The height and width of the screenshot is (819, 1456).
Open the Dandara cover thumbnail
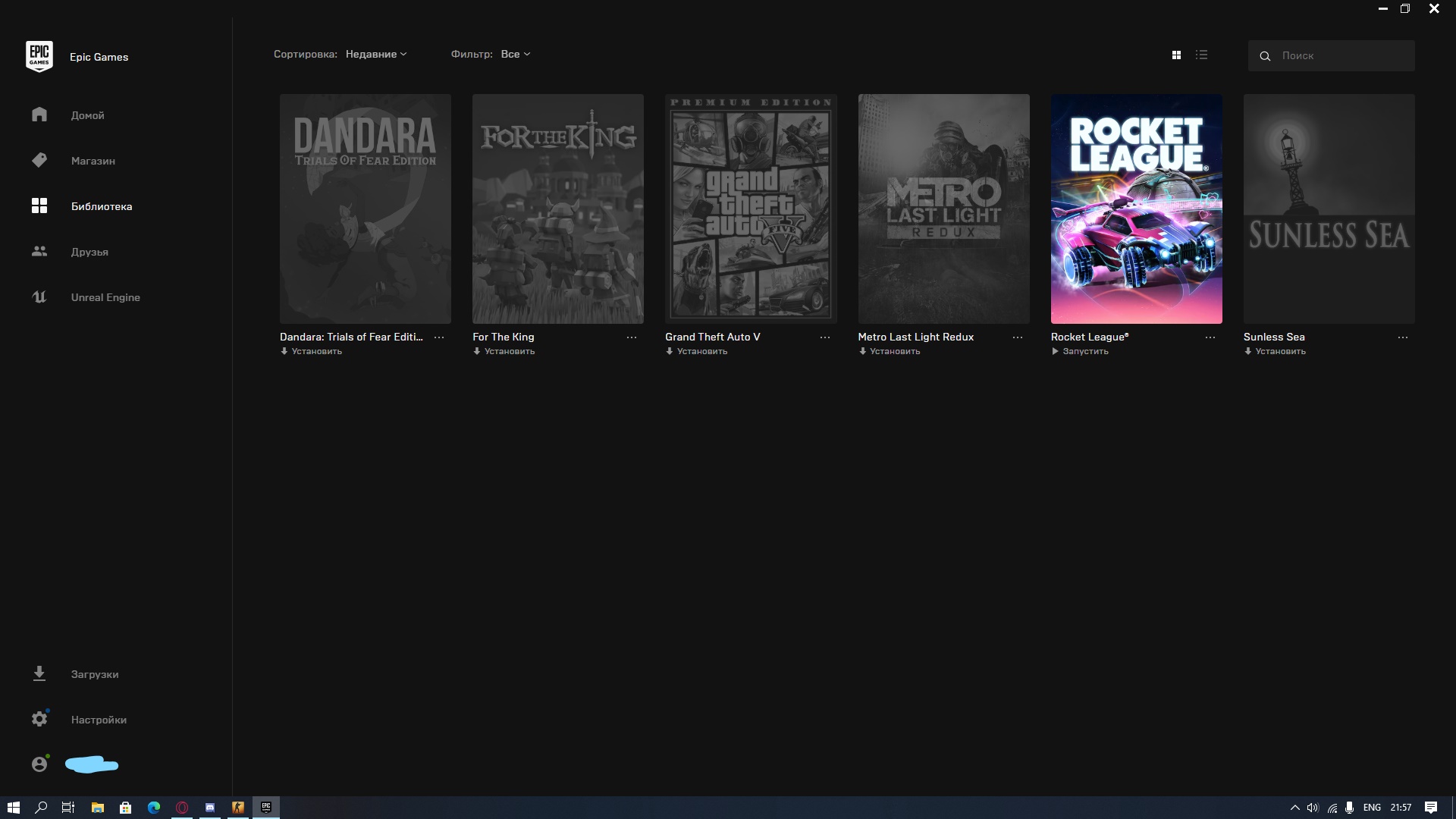pos(366,209)
